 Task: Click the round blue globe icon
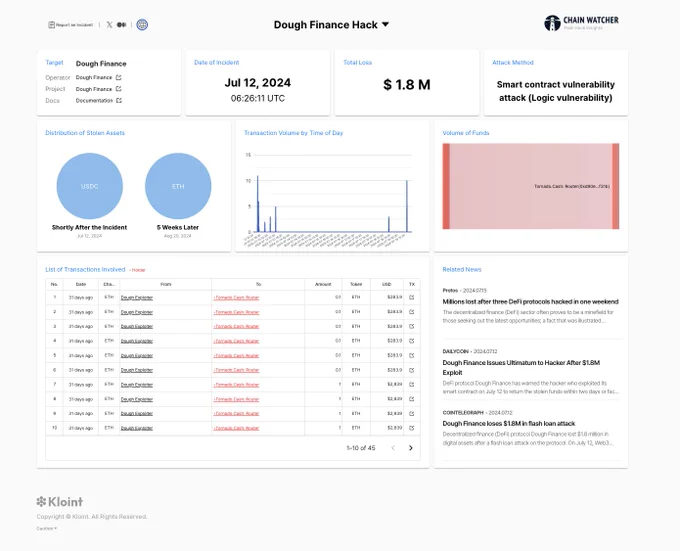tap(142, 25)
